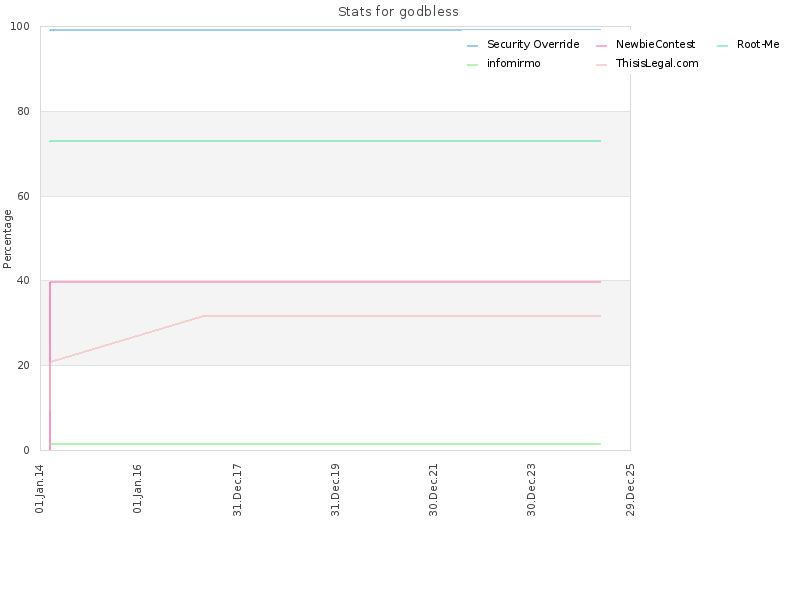Click the 60 value on y-axis
Viewport: 800px width, 600px height.
[x=23, y=196]
